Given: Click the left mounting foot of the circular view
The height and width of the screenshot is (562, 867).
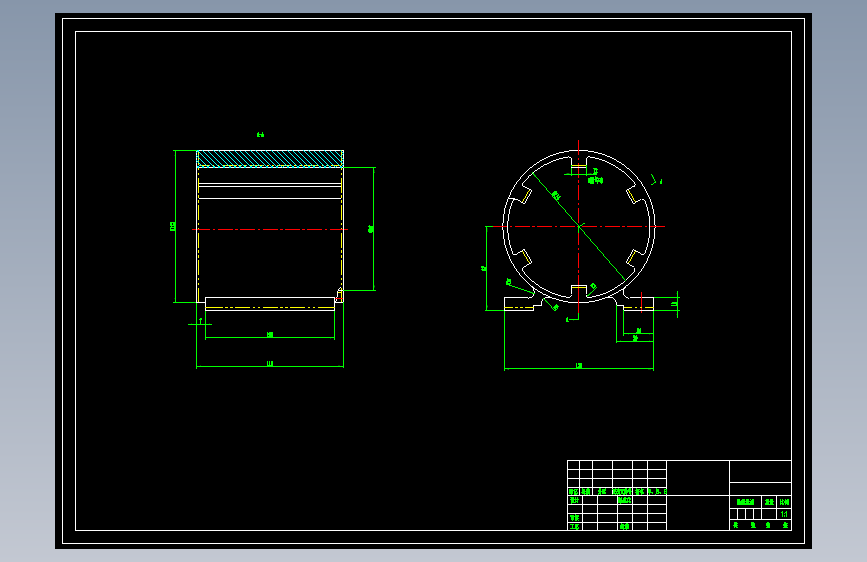Looking at the screenshot, I should [x=520, y=303].
